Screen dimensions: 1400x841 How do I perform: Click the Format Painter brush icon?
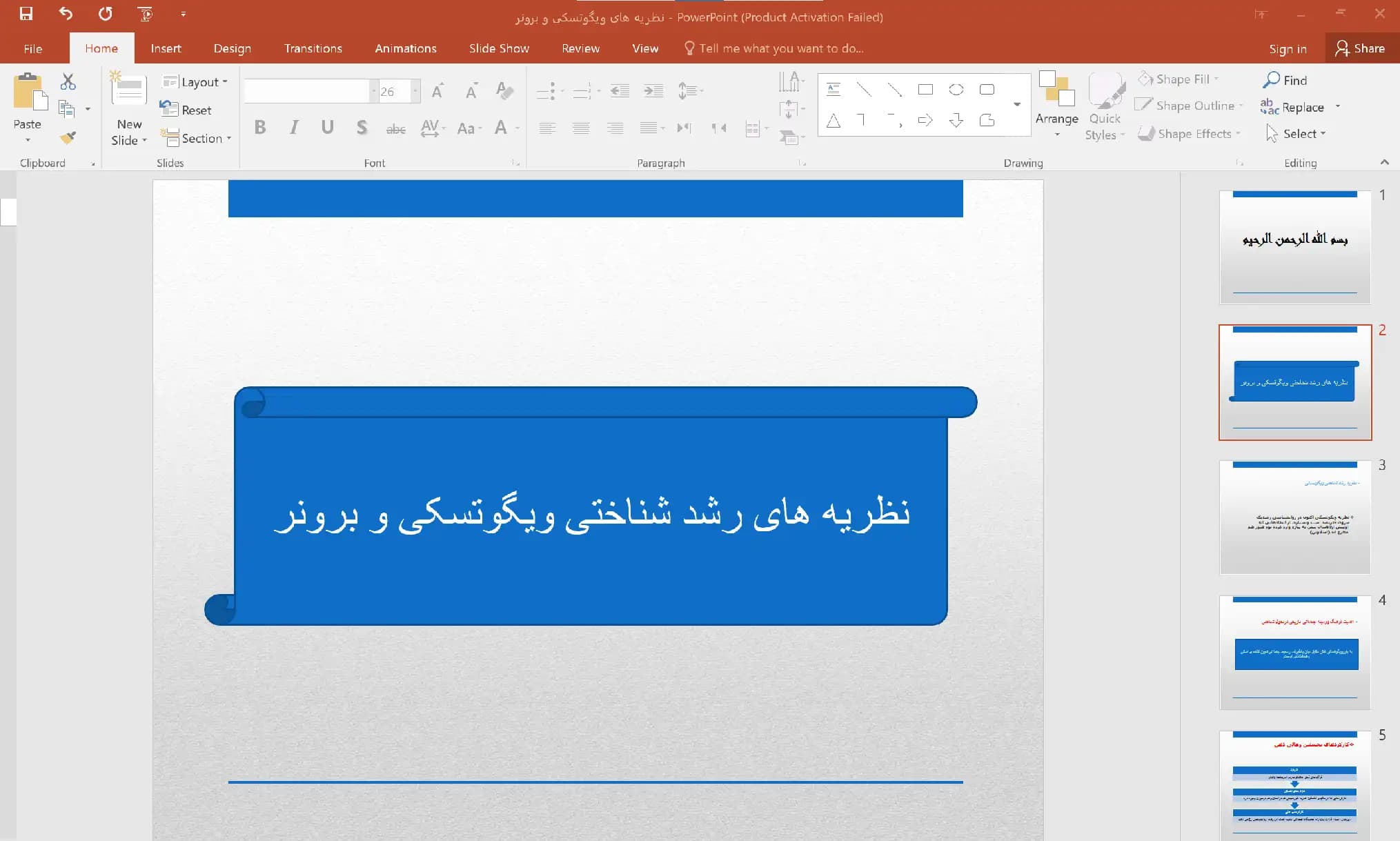[x=68, y=137]
